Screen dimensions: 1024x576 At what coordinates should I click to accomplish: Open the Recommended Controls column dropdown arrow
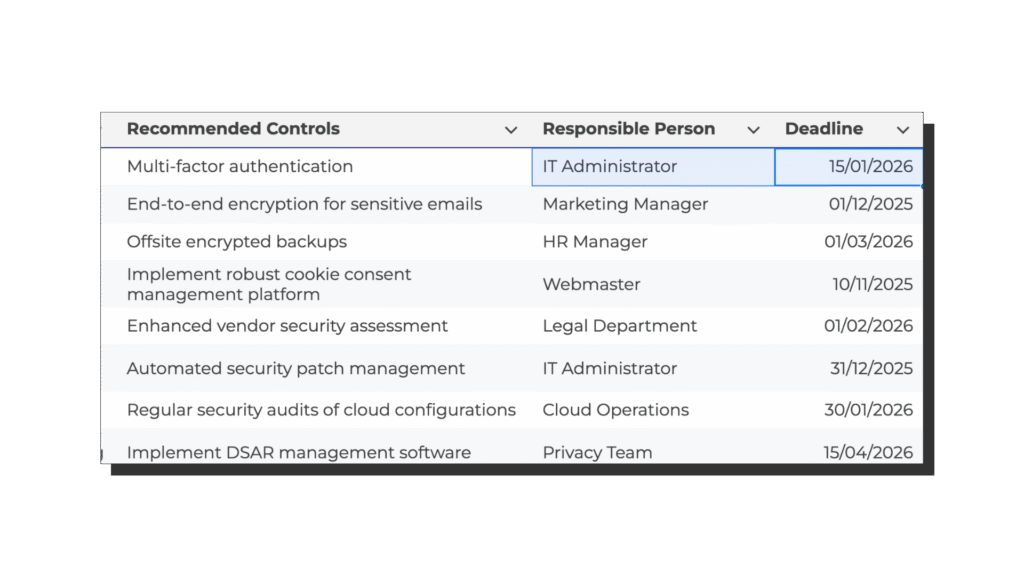click(511, 130)
